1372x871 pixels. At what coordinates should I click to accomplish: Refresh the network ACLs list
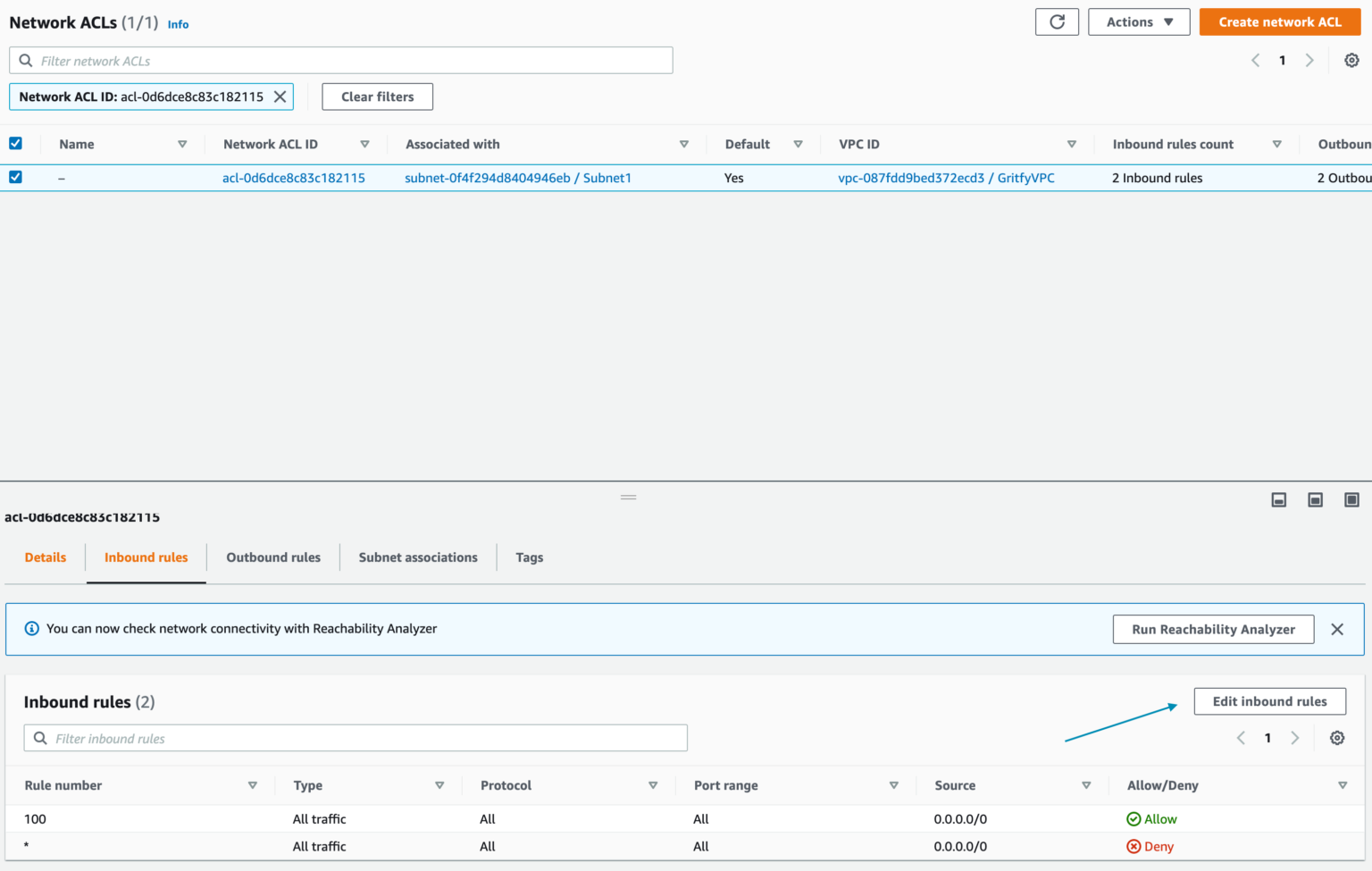pos(1057,21)
